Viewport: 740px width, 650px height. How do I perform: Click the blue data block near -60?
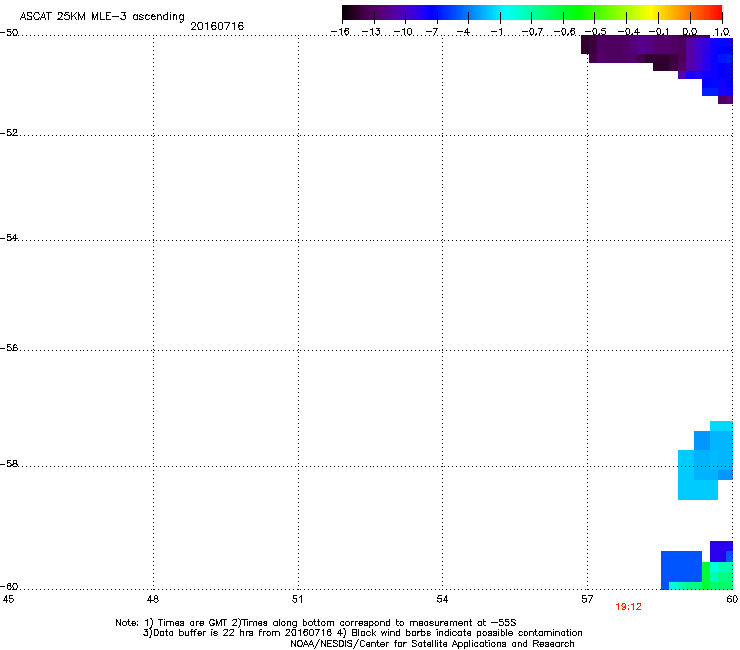click(x=681, y=566)
